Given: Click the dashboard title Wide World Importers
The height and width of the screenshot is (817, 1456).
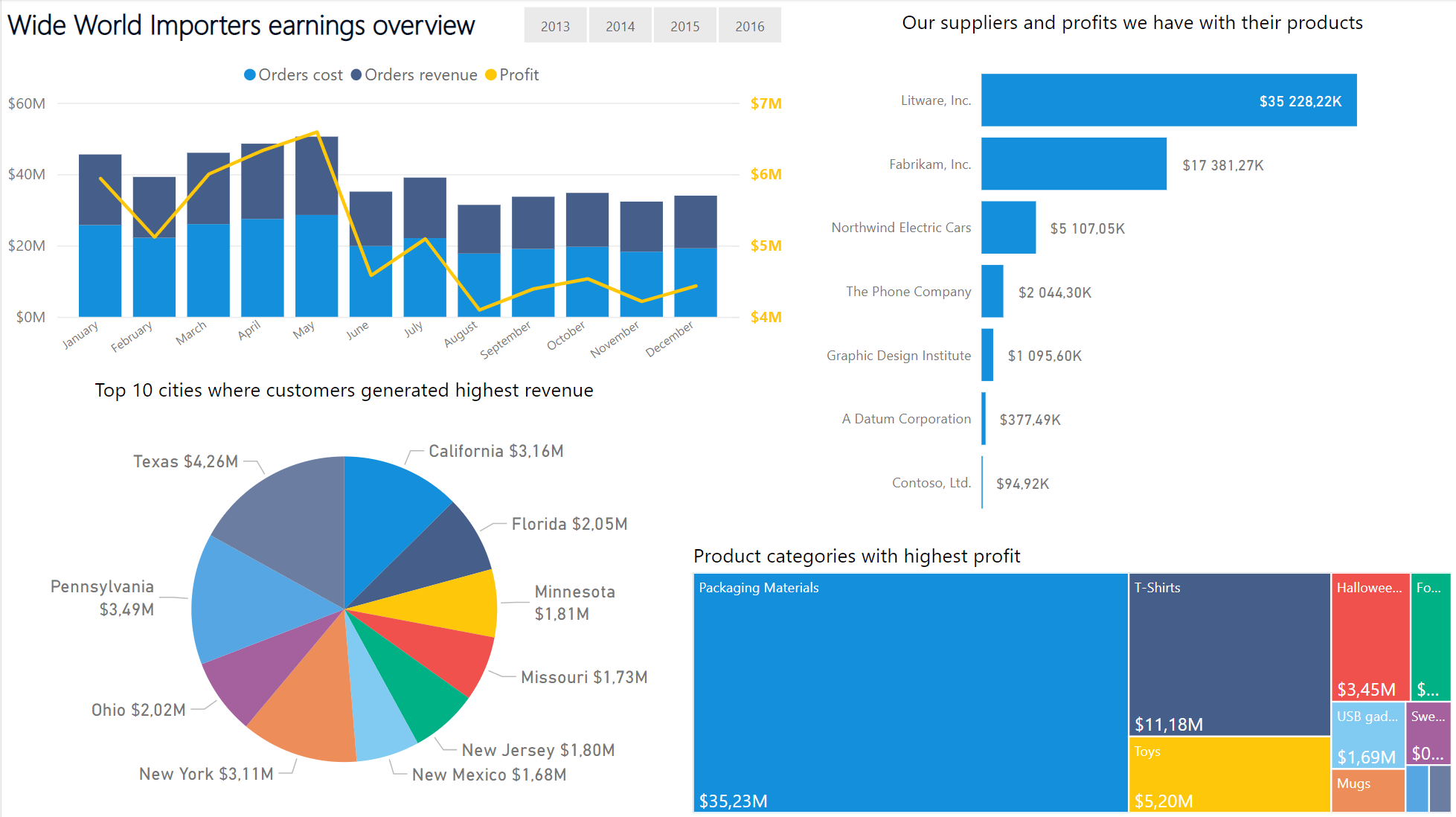Looking at the screenshot, I should (x=241, y=25).
